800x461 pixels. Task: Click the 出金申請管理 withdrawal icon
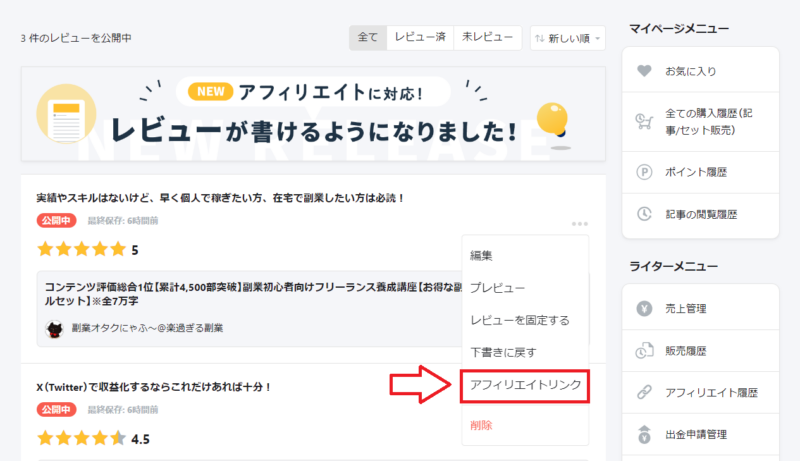644,434
